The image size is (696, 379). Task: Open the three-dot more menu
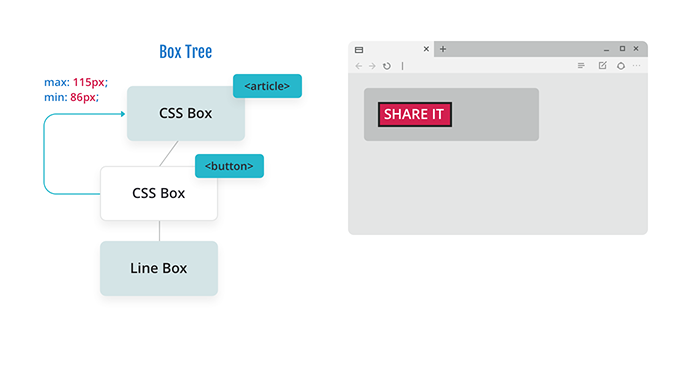637,66
